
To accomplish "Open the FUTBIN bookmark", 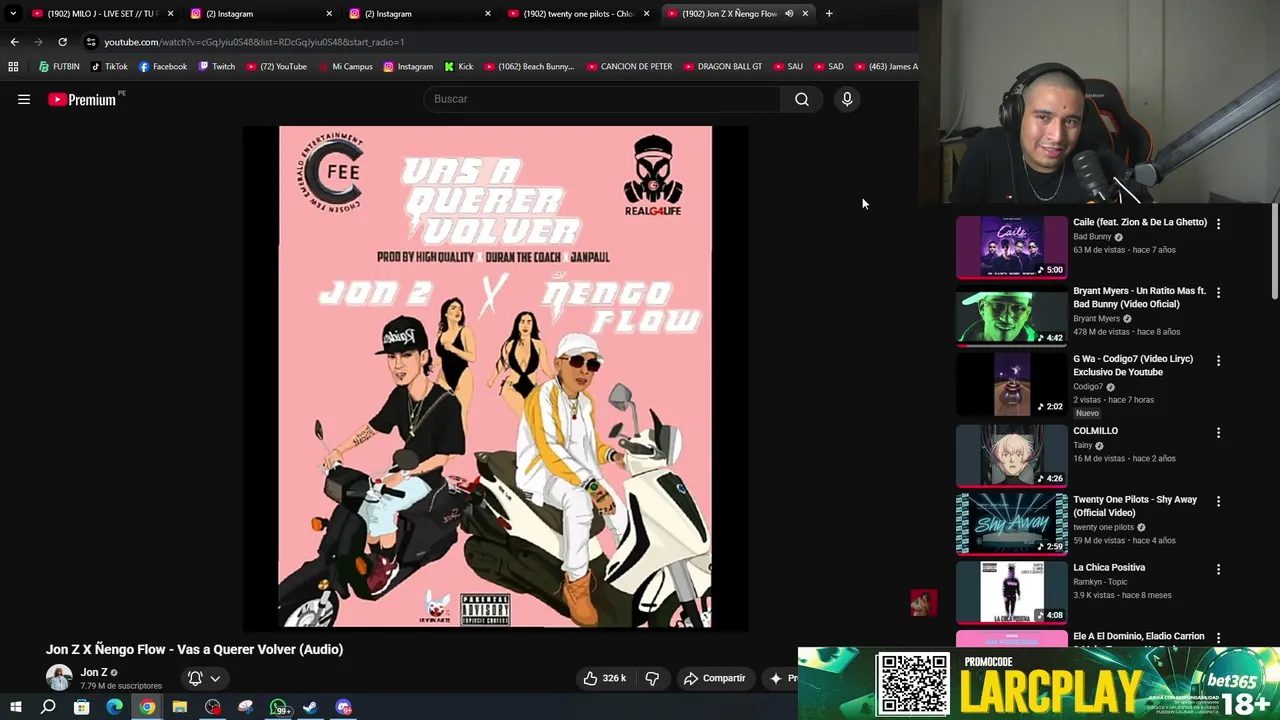I will tap(59, 67).
